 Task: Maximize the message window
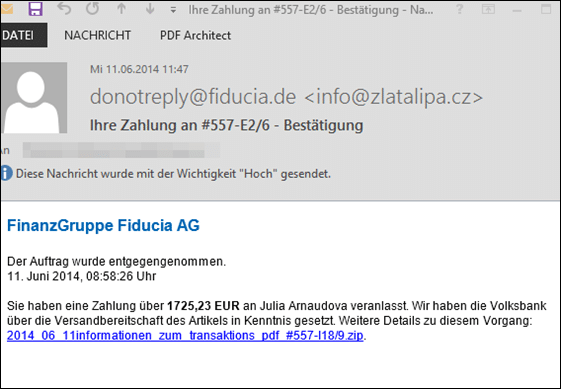pyautogui.click(x=546, y=9)
